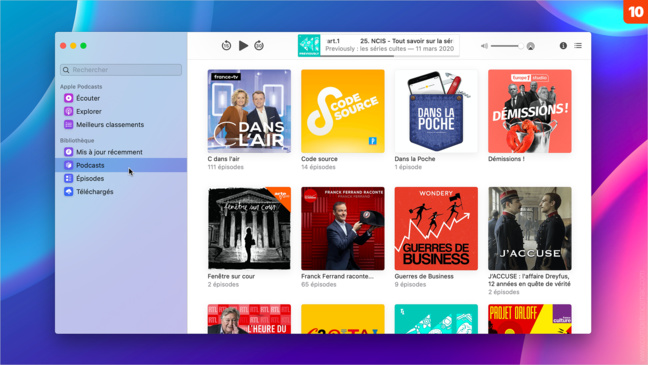Start playback with the play button
Screen dimensions: 648x365
click(243, 45)
